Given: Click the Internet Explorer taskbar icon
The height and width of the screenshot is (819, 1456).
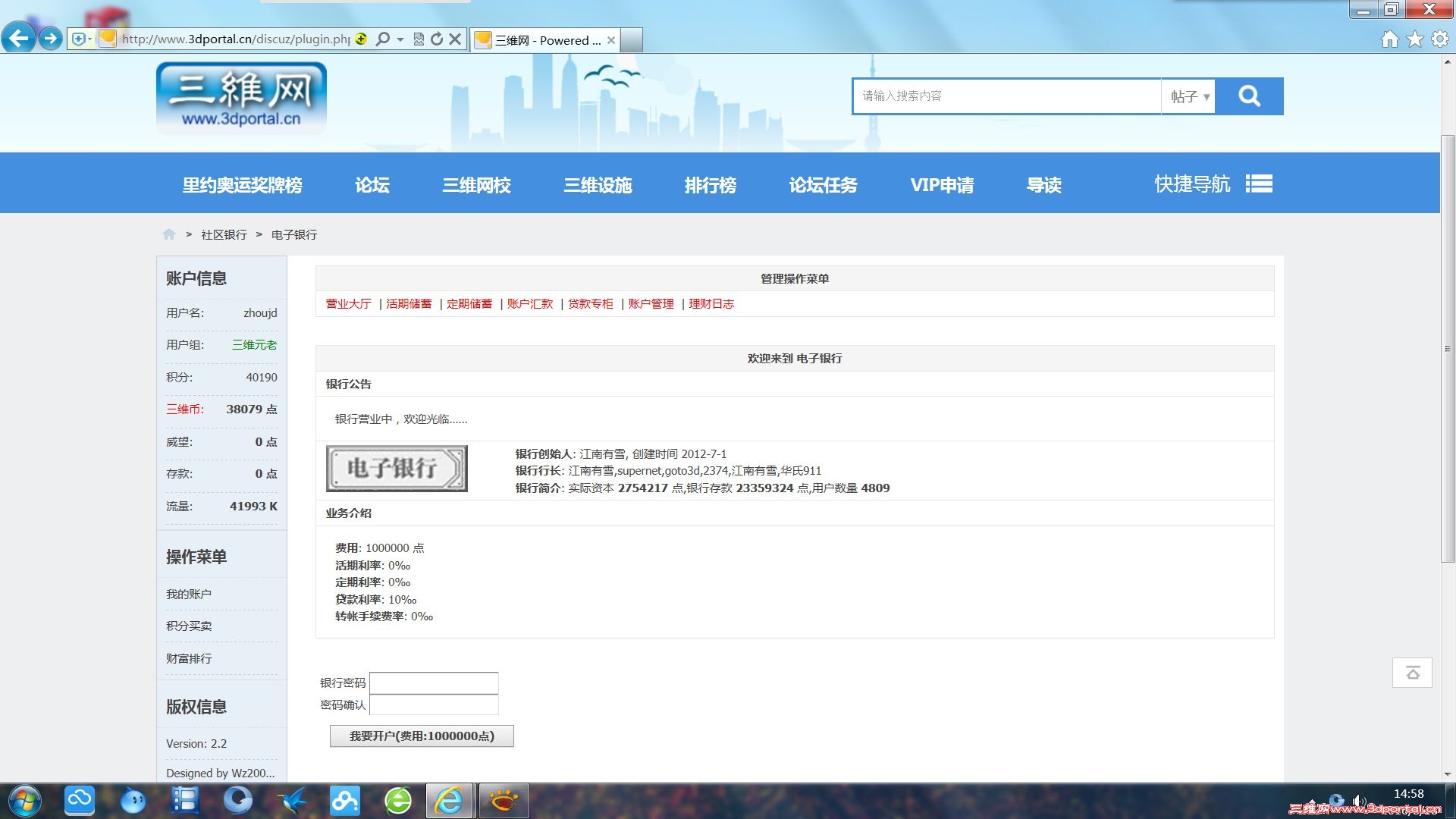Looking at the screenshot, I should pyautogui.click(x=450, y=801).
